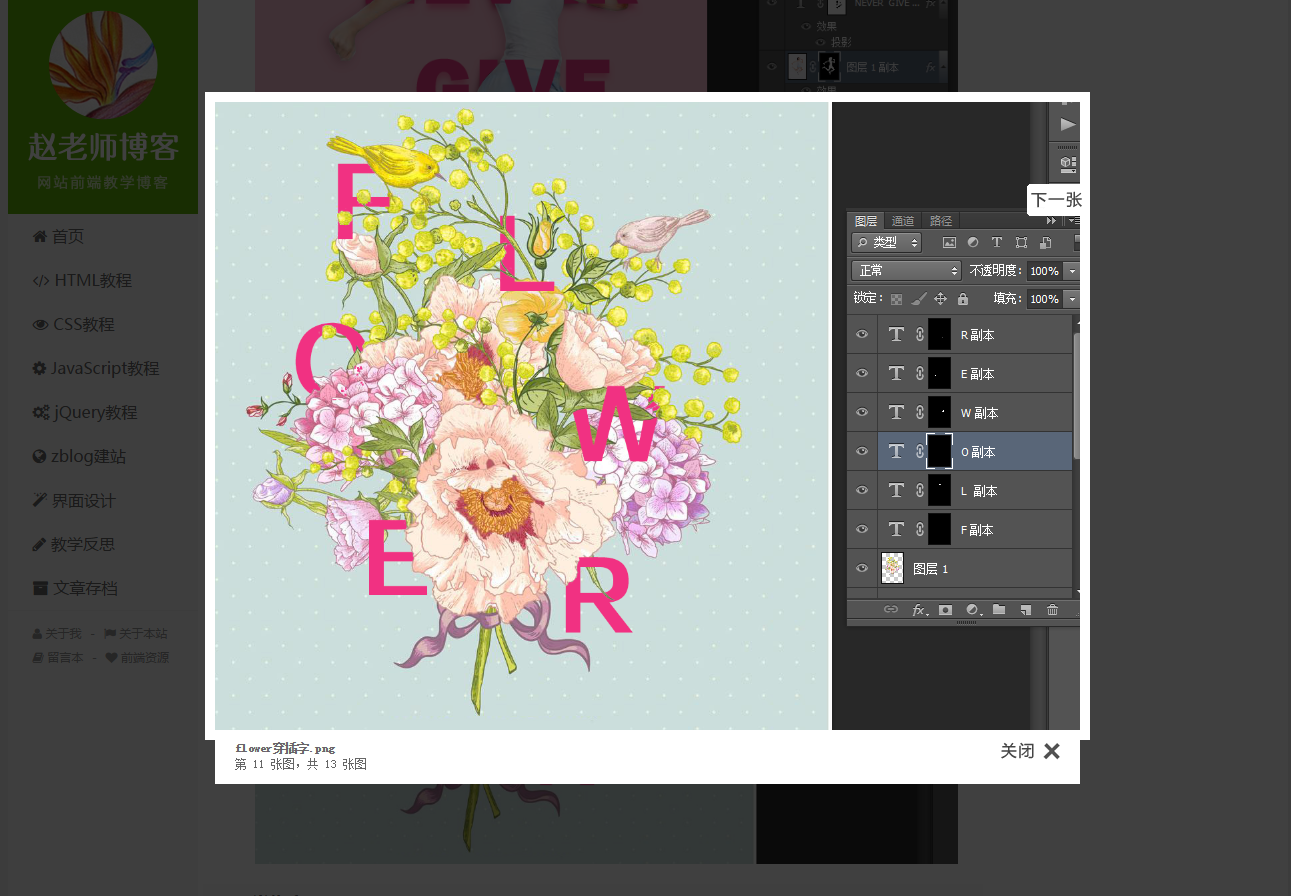
Task: Hide the 图层 1 layer
Action: tap(862, 569)
